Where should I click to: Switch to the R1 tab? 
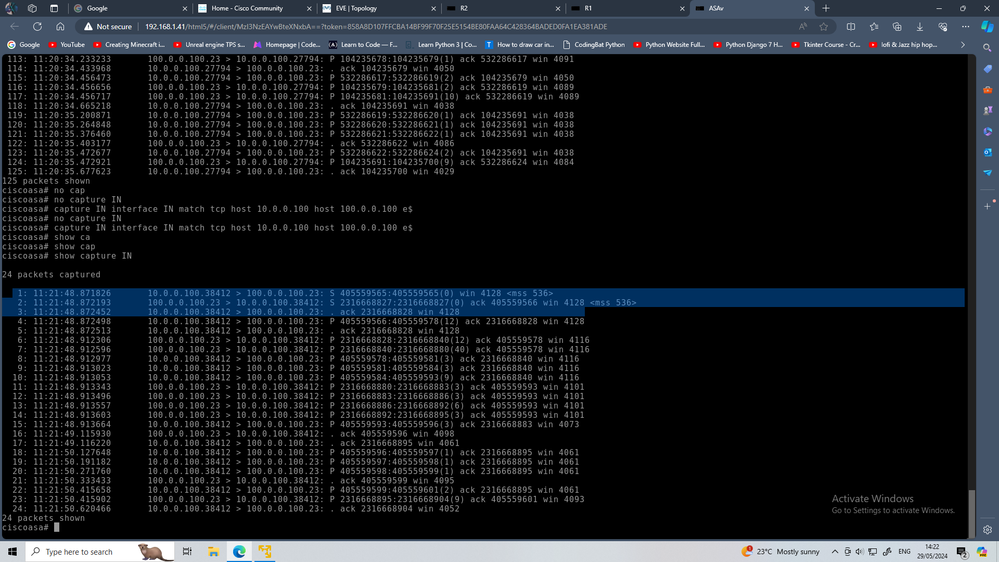tap(626, 8)
